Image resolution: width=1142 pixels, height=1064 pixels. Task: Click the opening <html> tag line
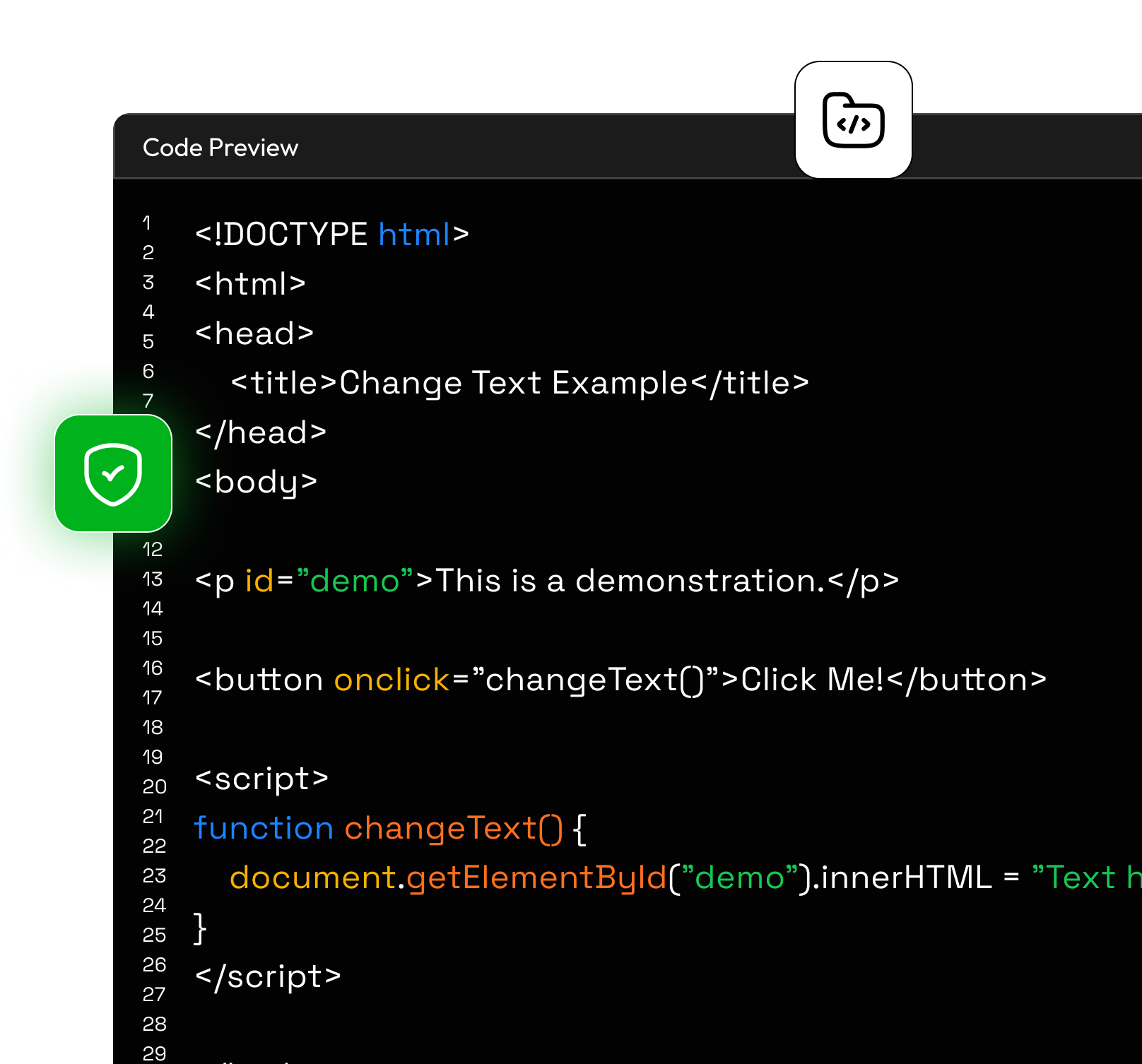250,284
